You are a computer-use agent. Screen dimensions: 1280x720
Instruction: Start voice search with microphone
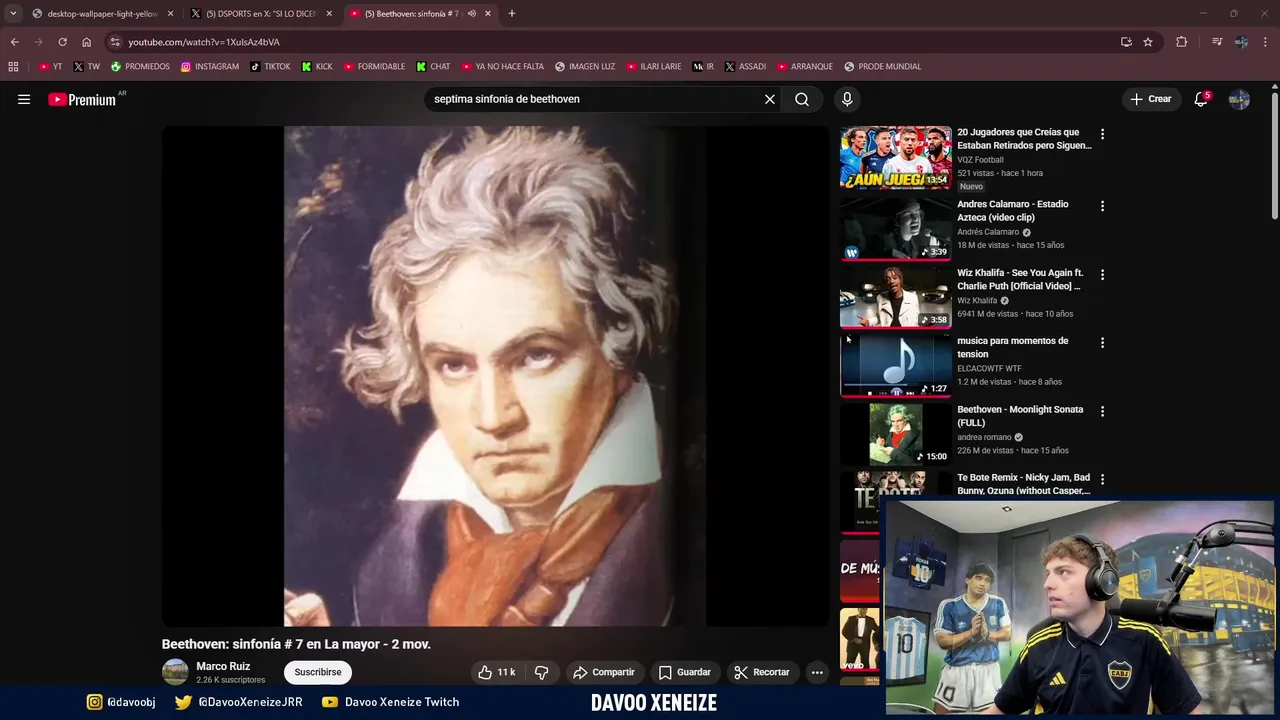click(847, 99)
